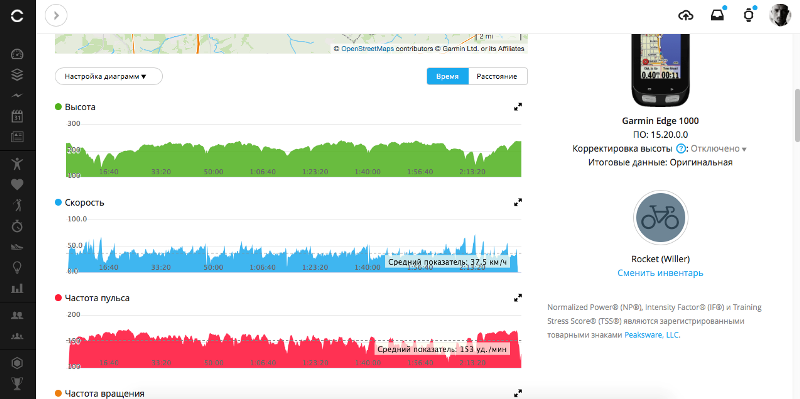Open the two-person Connections icon
The width and height of the screenshot is (800, 399).
[x=17, y=315]
